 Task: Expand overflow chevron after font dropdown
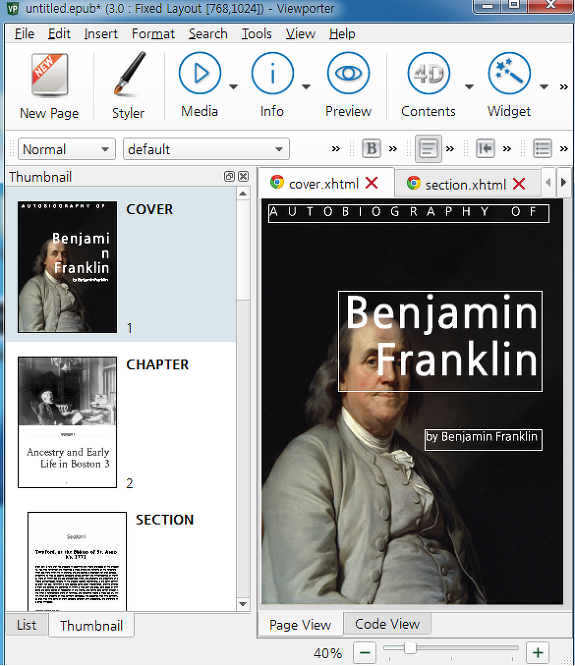tap(336, 149)
